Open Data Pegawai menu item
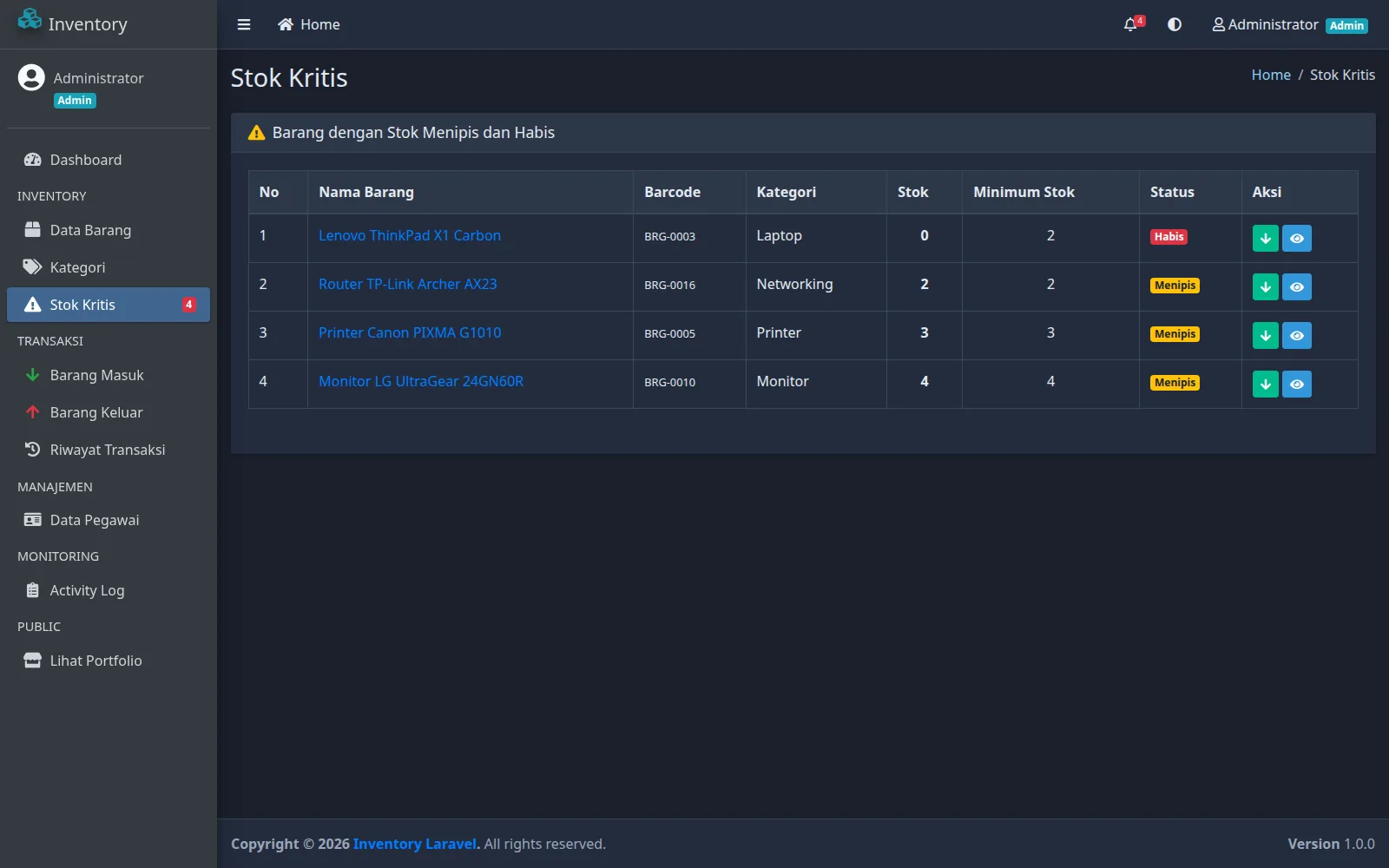Viewport: 1389px width, 868px height. pos(109,520)
